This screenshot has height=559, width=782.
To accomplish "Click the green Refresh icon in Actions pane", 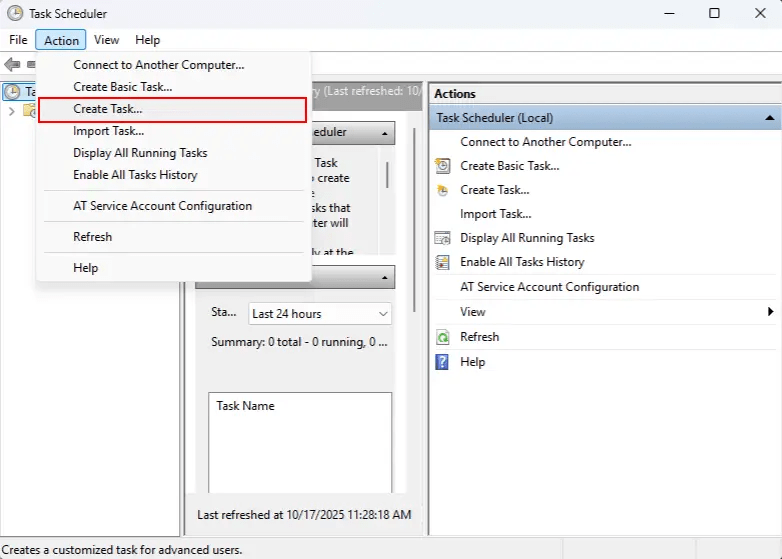I will pyautogui.click(x=443, y=337).
